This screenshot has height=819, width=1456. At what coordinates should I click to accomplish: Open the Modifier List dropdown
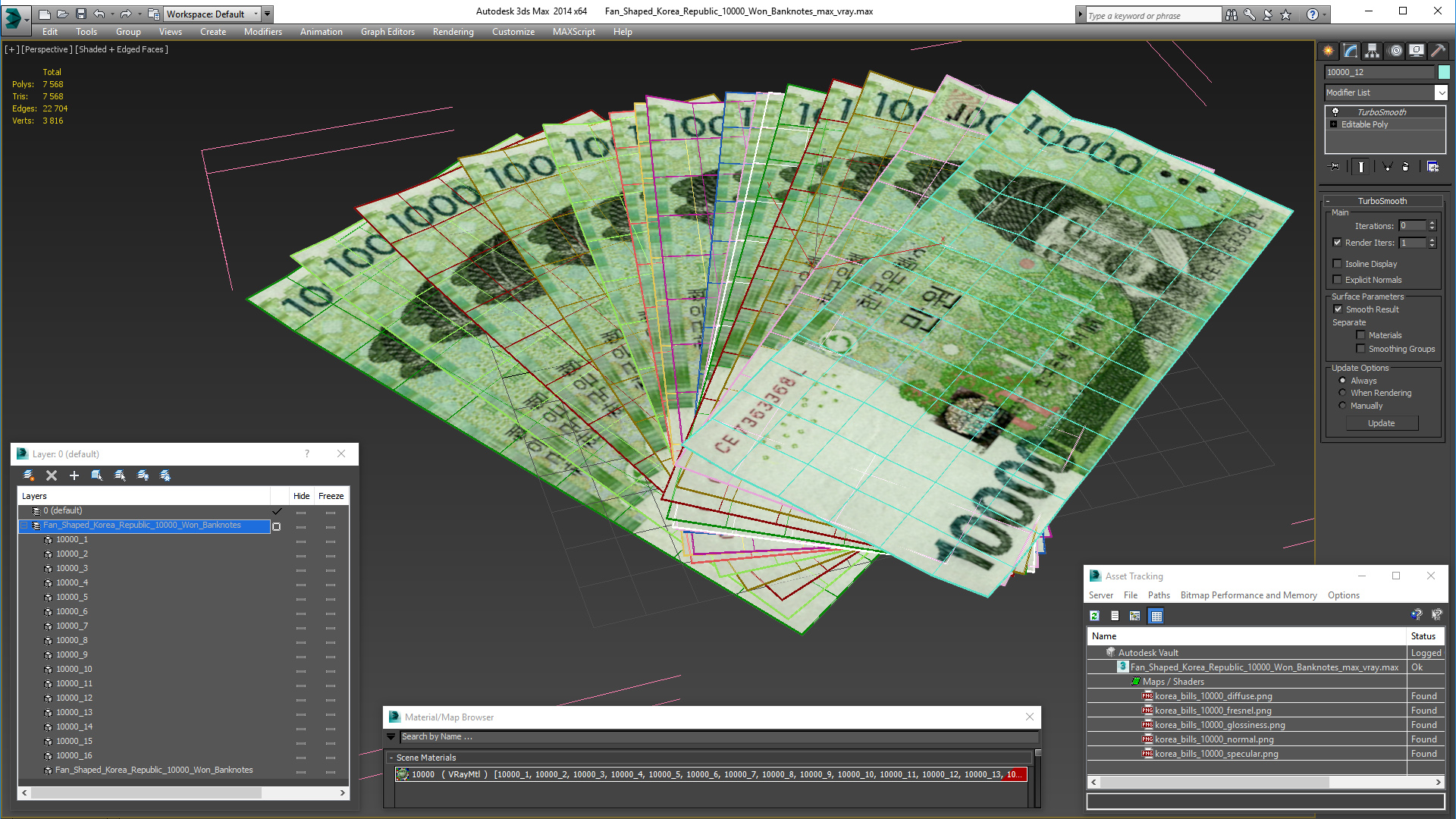[x=1441, y=93]
